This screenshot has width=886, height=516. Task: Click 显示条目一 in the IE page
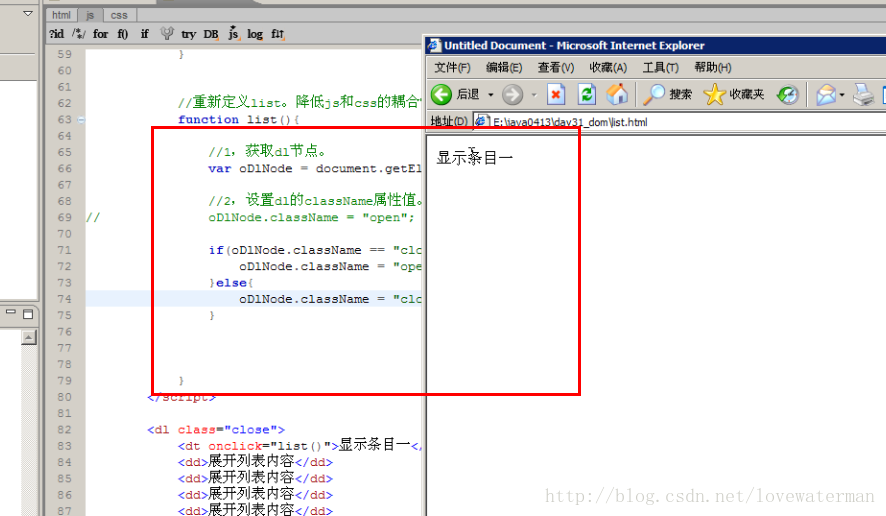click(x=475, y=158)
